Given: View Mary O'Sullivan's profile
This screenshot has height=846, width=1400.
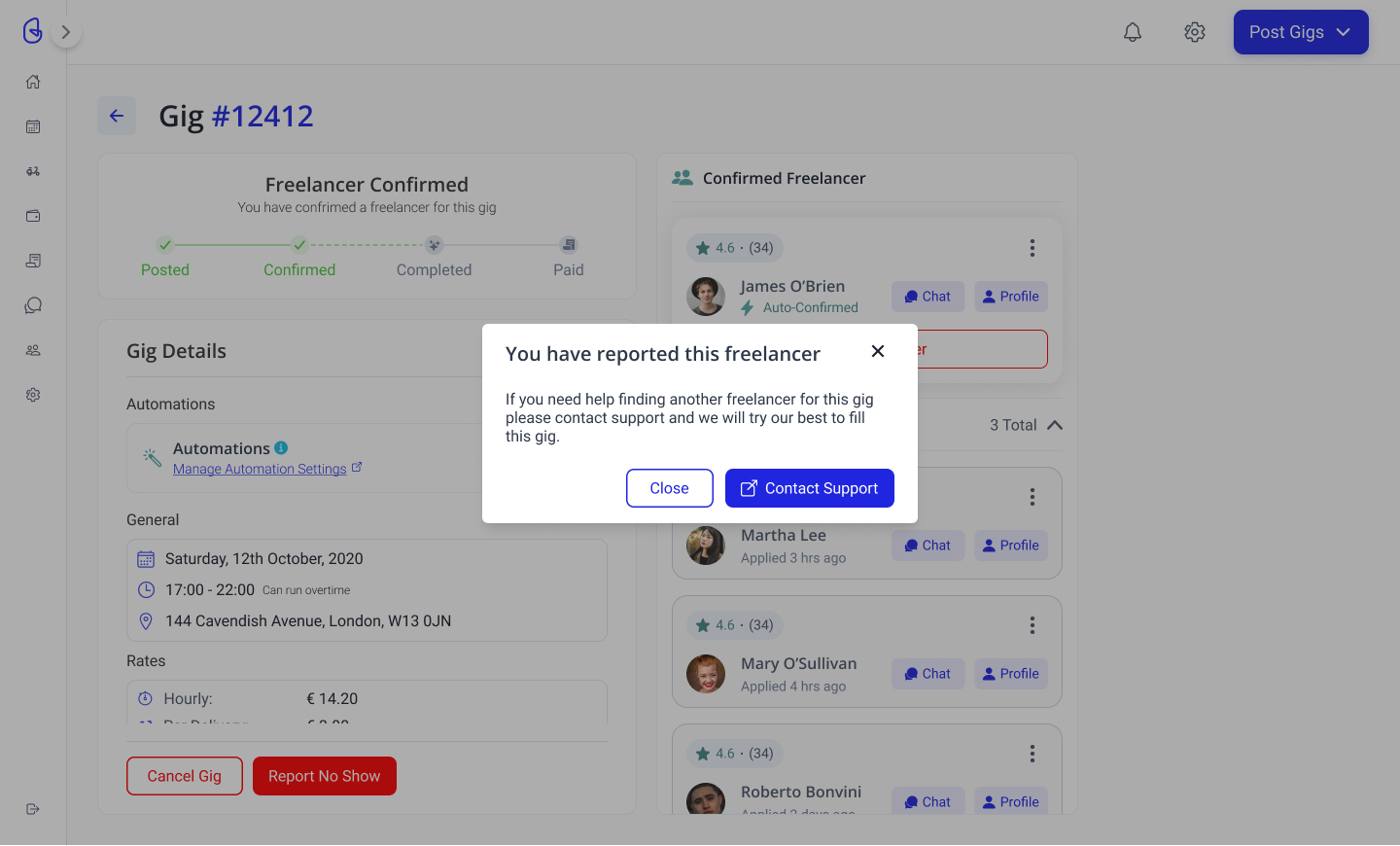Looking at the screenshot, I should 1011,674.
